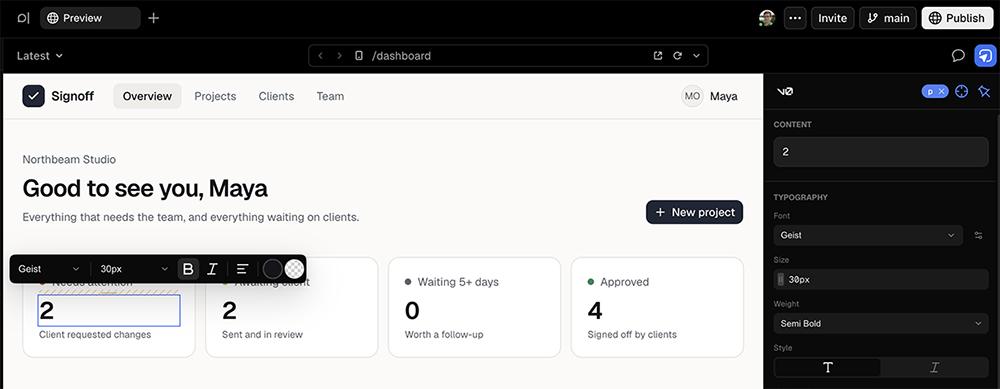Click the New project button
1000x389 pixels.
click(695, 212)
